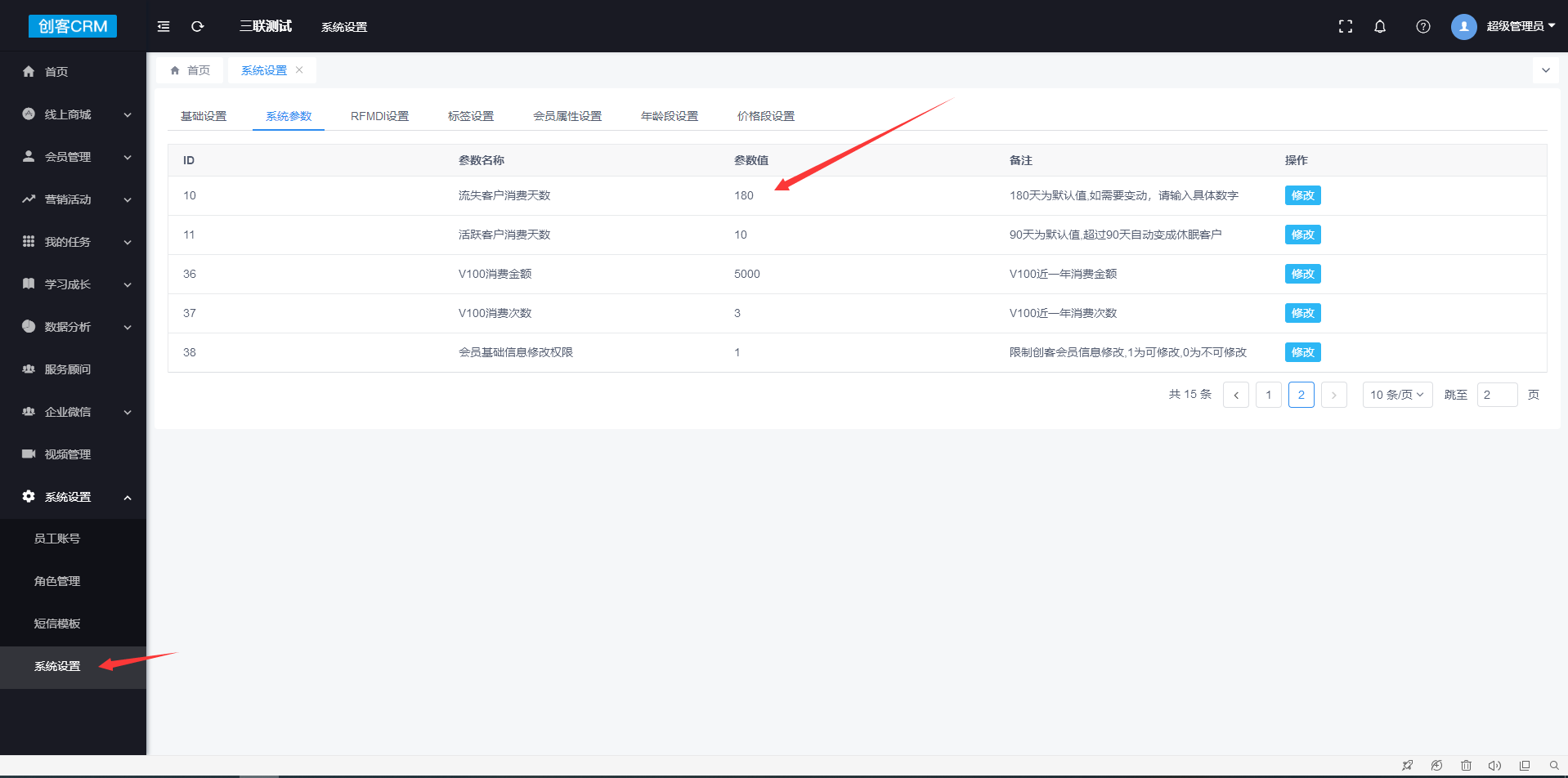Go to pagination page 1
The height and width of the screenshot is (778, 1568).
point(1269,395)
